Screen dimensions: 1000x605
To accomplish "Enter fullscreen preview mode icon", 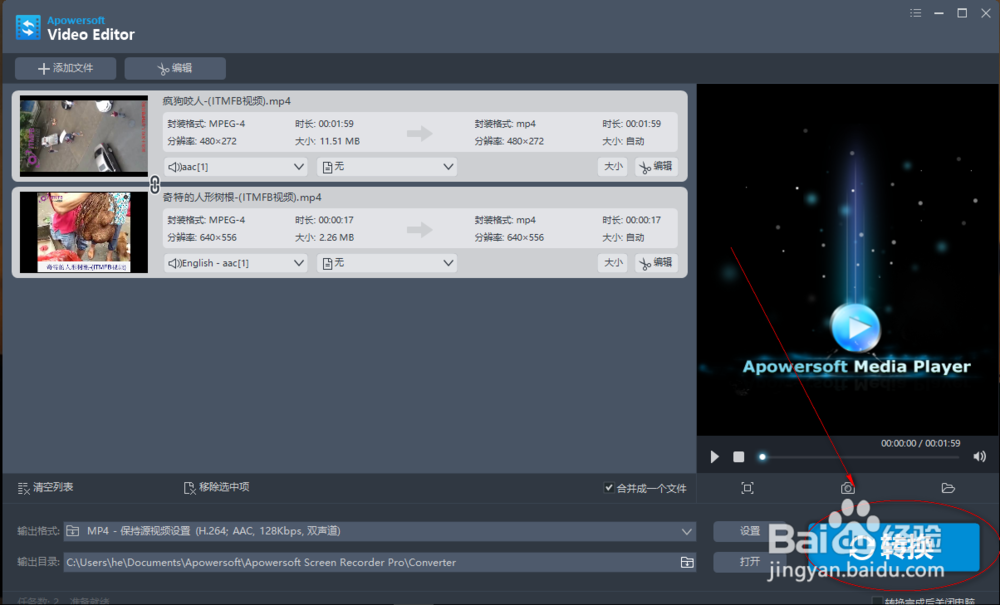I will (747, 488).
